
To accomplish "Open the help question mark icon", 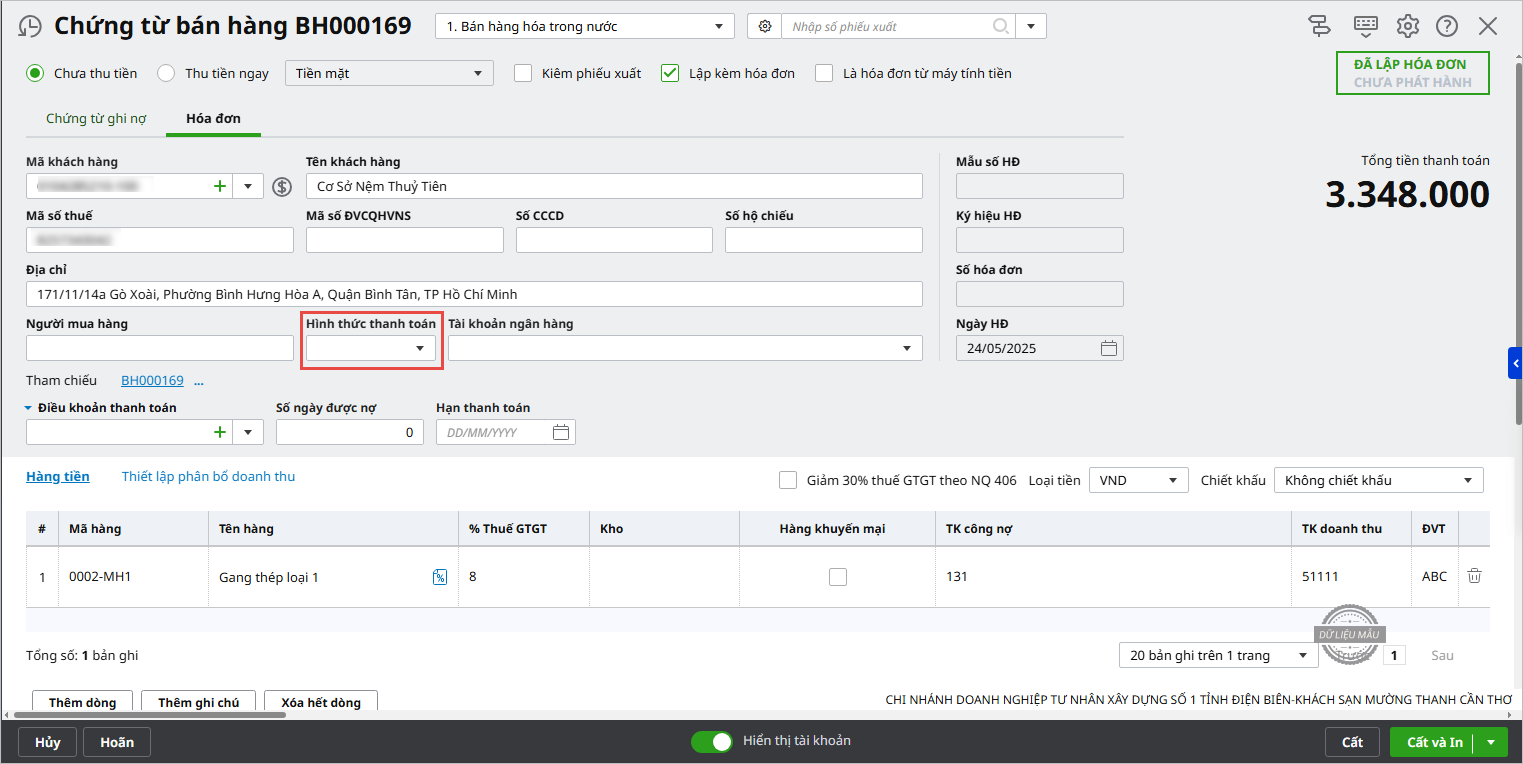I will coord(1446,26).
